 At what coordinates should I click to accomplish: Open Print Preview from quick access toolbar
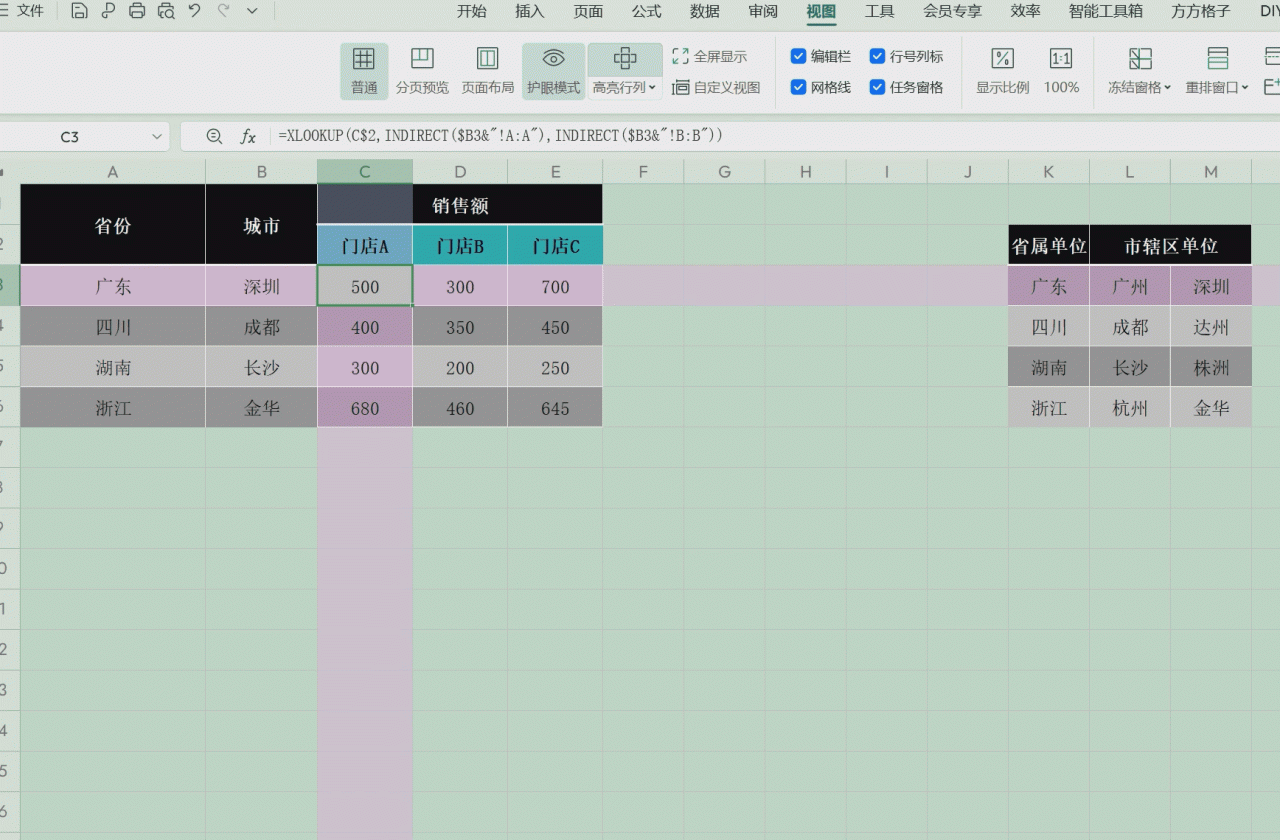click(x=166, y=11)
